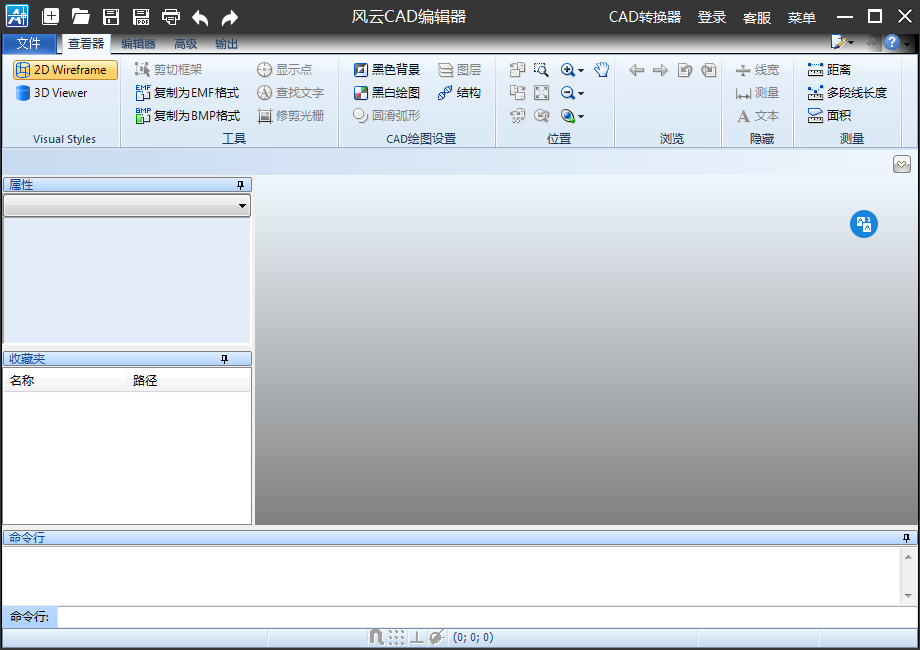Switch to the 输出 tab
Screen dimensions: 920x650
pos(226,44)
